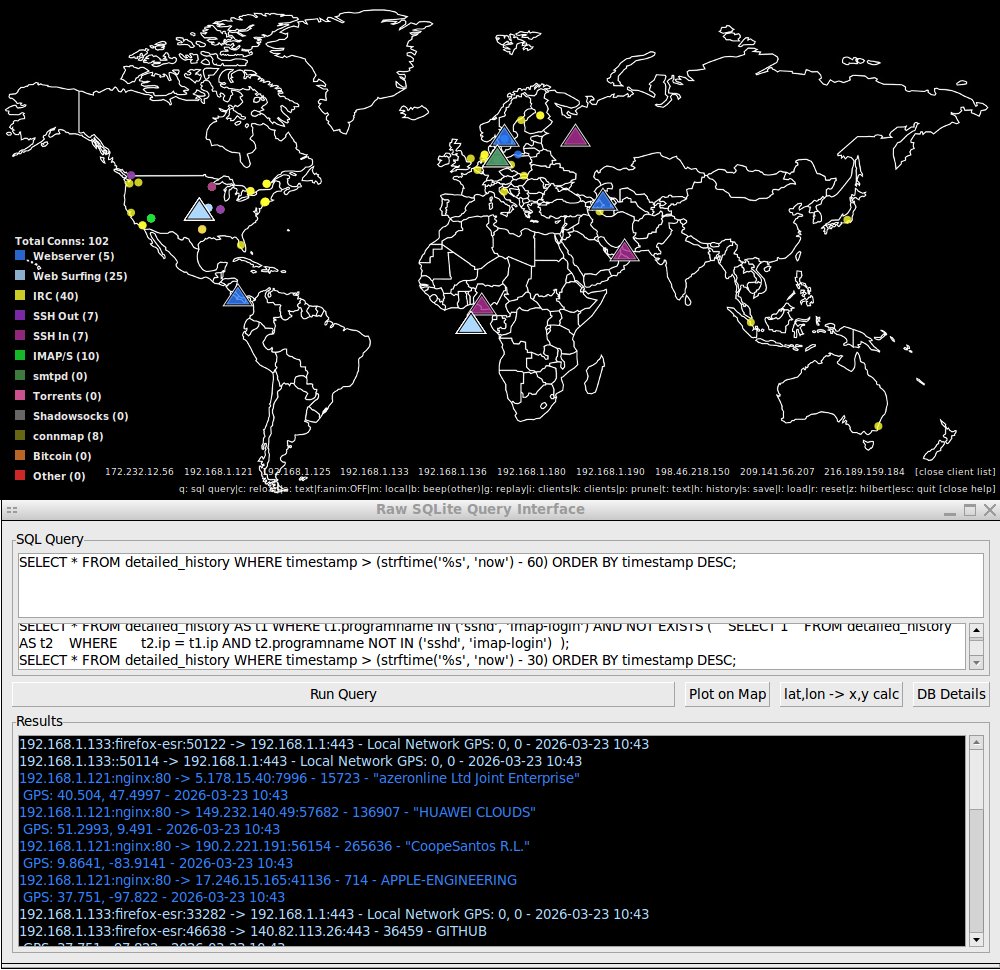Click the bright green dot in western US
1000x970 pixels.
click(x=151, y=218)
